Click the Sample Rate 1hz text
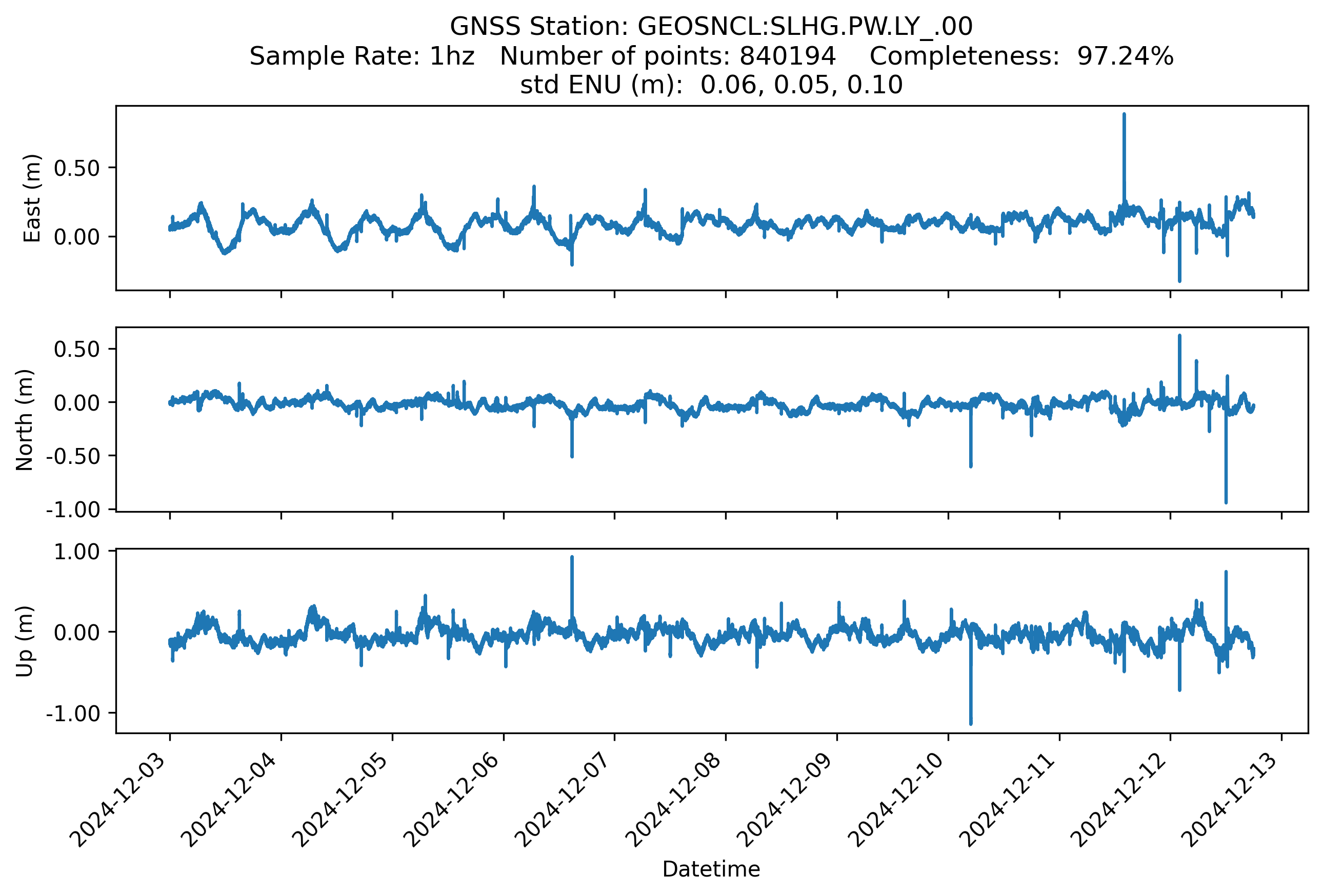This screenshot has width=1323, height=896. tap(362, 56)
